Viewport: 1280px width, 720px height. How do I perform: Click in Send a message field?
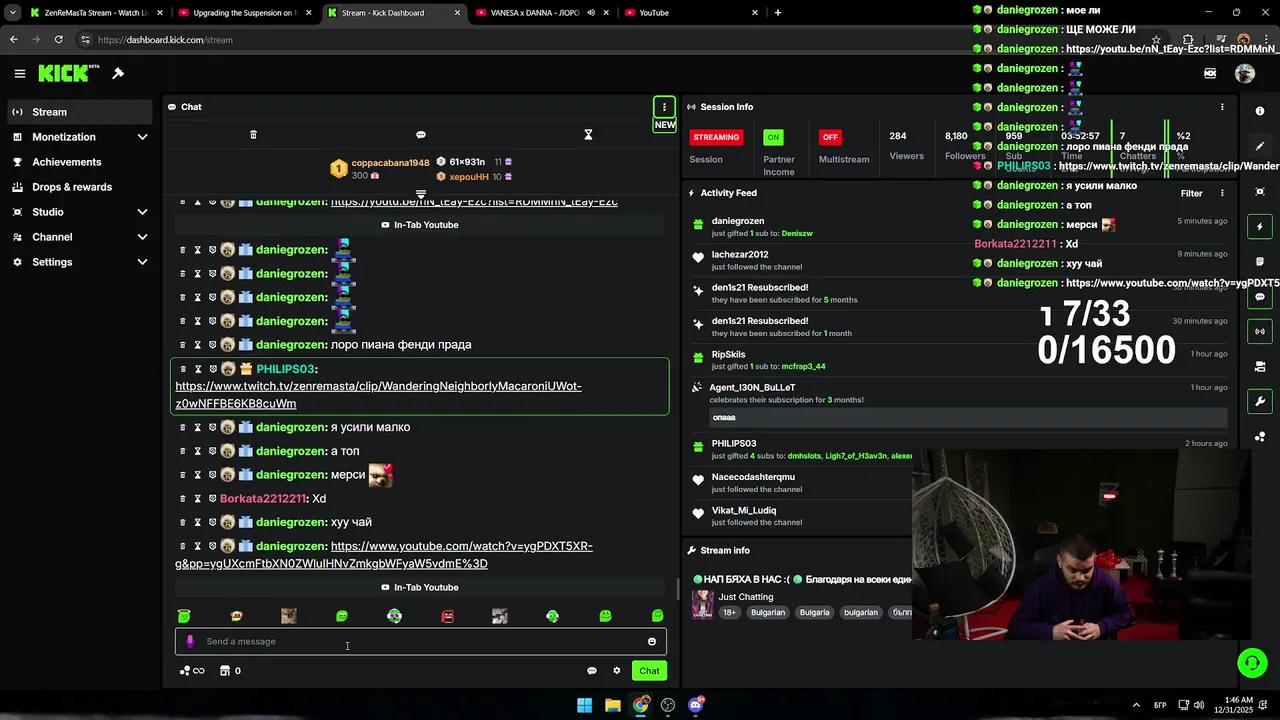[x=420, y=642]
